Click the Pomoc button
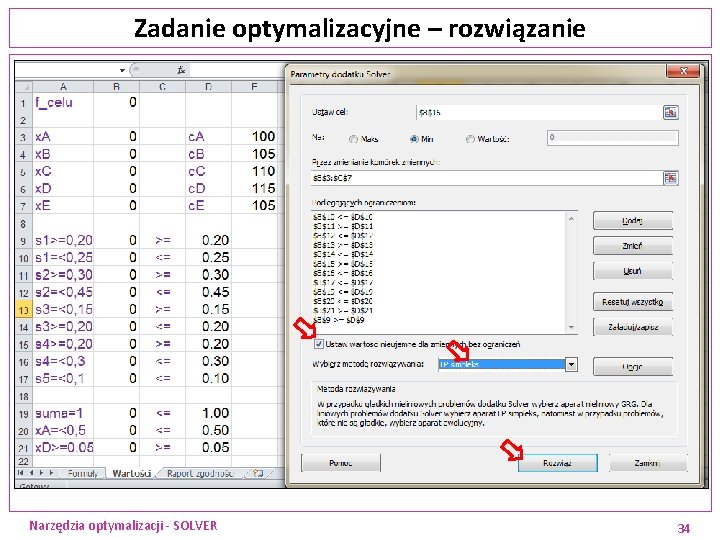 pos(341,463)
